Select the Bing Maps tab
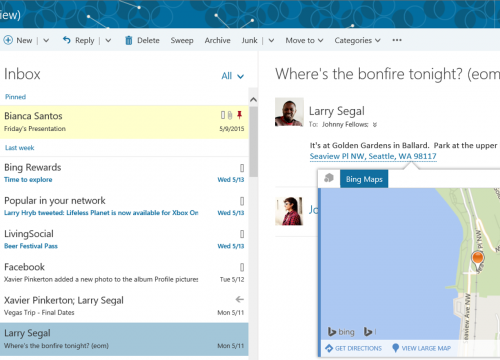Screen dimensions: 500x360 click(x=364, y=179)
